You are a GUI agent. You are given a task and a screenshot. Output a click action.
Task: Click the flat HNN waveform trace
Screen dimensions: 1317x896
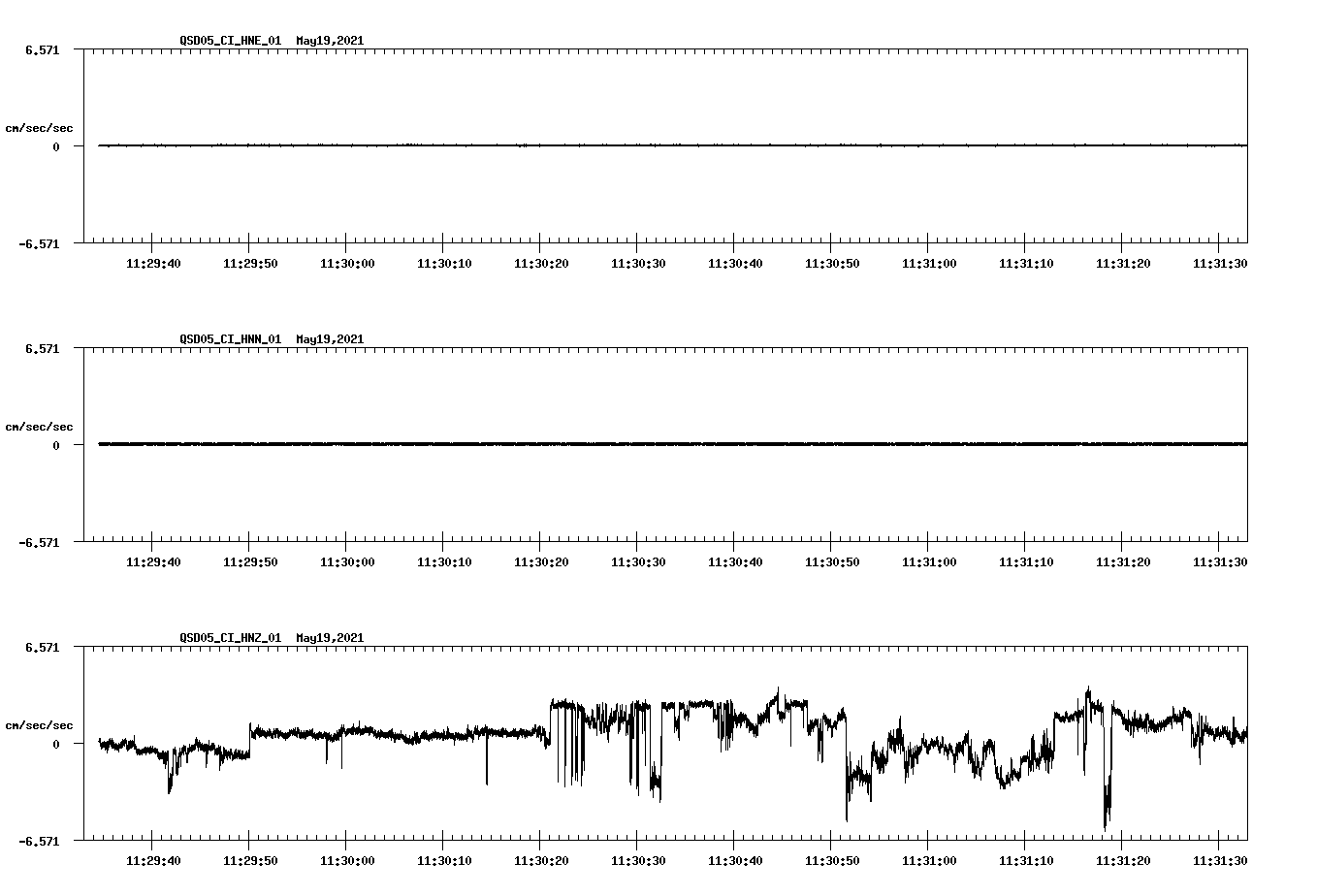tap(582, 444)
